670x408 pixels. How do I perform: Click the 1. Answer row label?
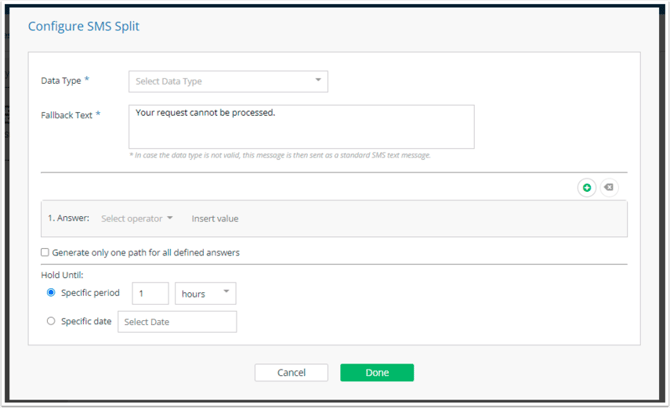click(68, 218)
